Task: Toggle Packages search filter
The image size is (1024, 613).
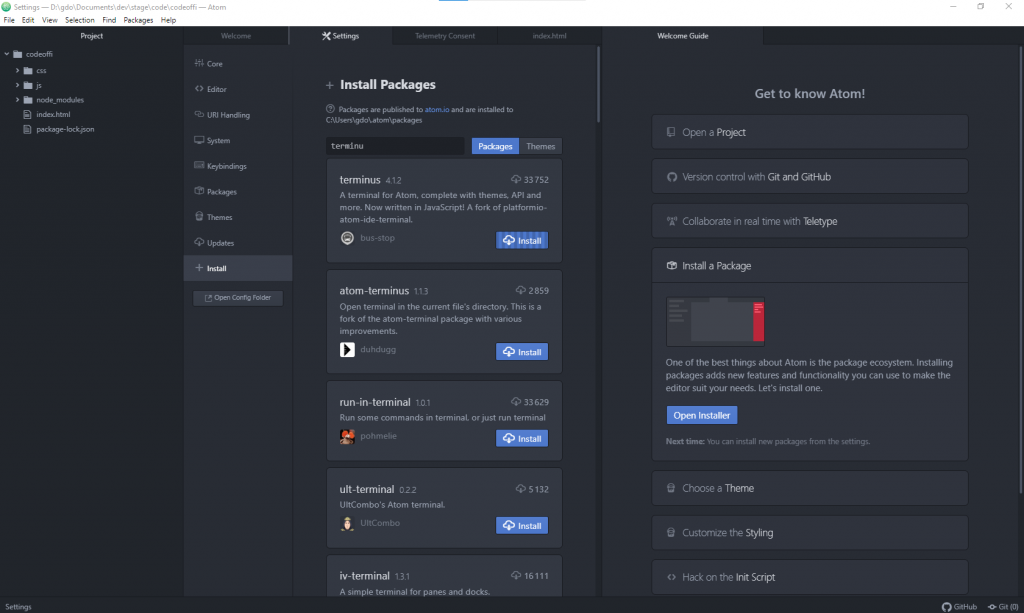Action: 495,146
